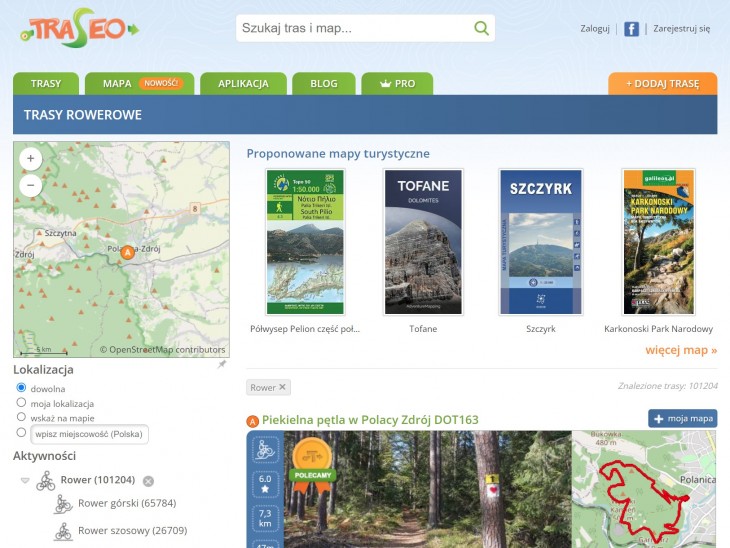
Task: Click Półwysep Pelion caption text
Action: [x=305, y=329]
